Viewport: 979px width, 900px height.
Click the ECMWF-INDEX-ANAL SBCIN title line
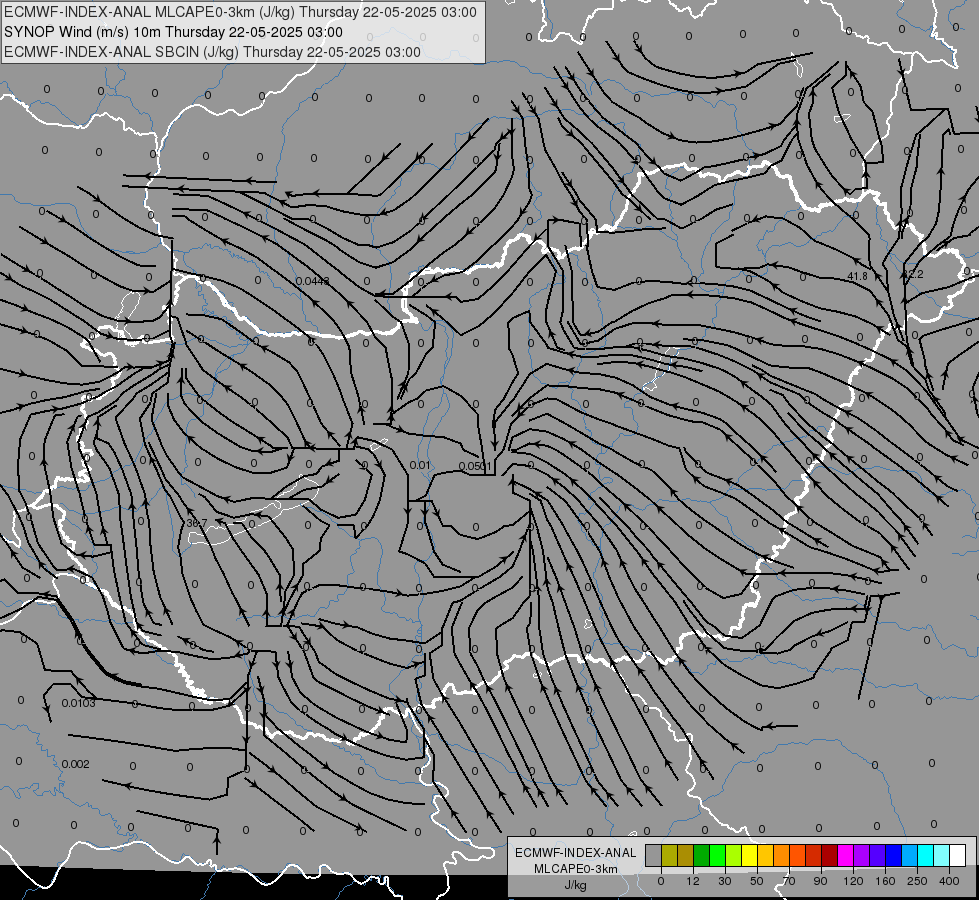[x=212, y=52]
